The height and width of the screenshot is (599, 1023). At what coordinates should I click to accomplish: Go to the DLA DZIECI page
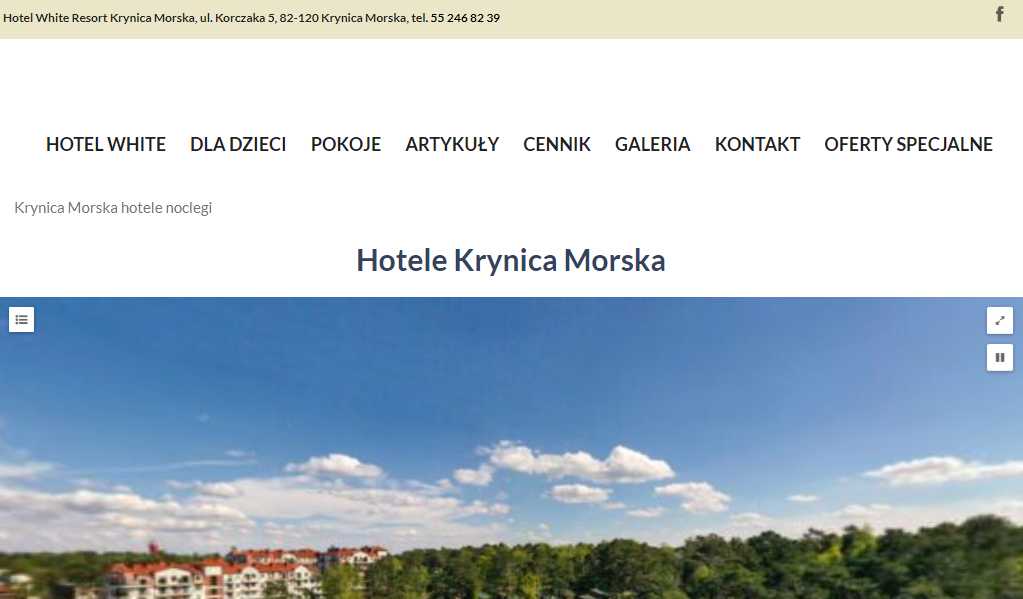[x=238, y=144]
